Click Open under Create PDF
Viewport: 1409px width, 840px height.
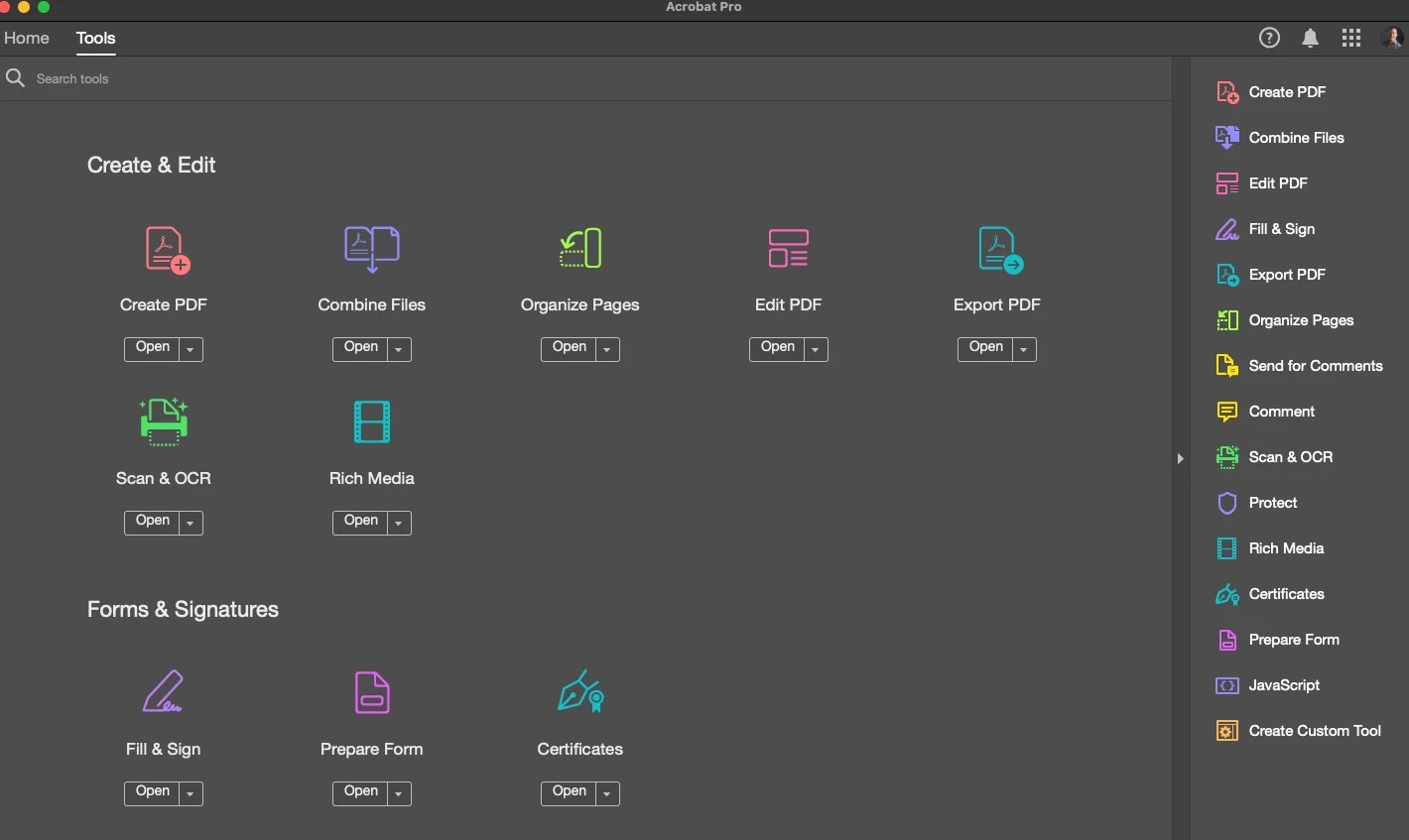tap(152, 349)
